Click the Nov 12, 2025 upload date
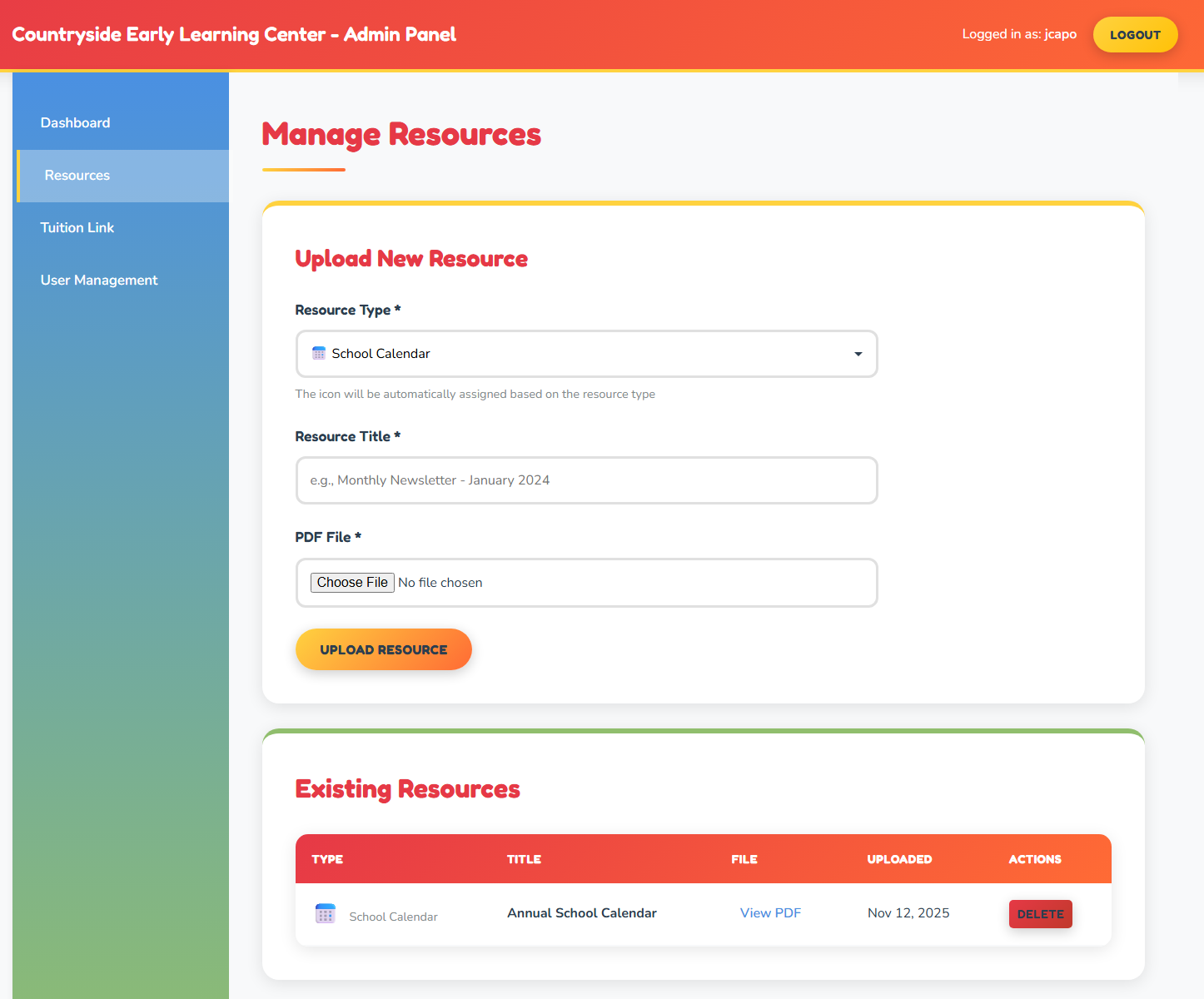 coord(908,912)
